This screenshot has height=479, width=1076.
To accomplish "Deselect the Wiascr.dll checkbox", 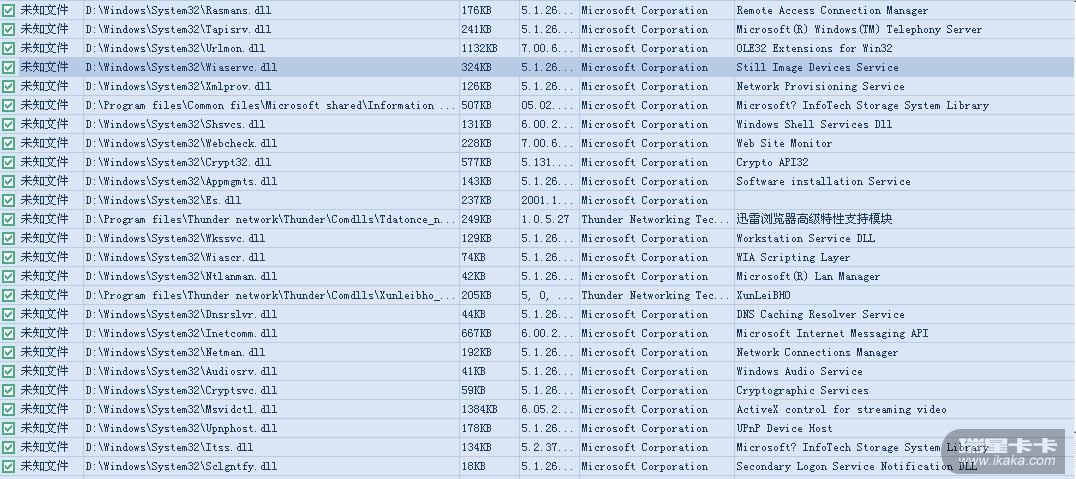I will click(8, 257).
